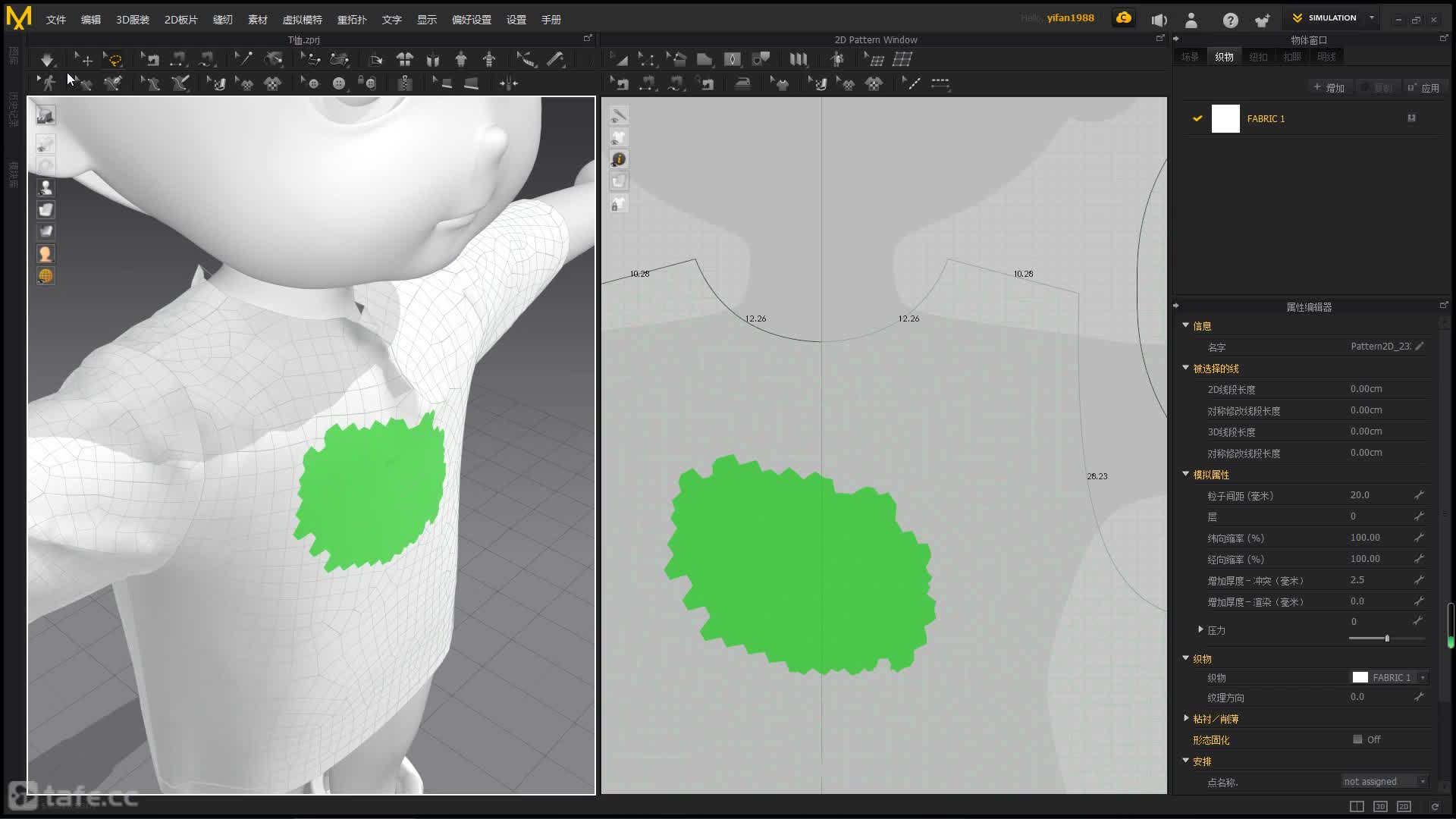The width and height of the screenshot is (1456, 819).
Task: Select the pleats fold tool in 2D toolbar
Action: 799,59
